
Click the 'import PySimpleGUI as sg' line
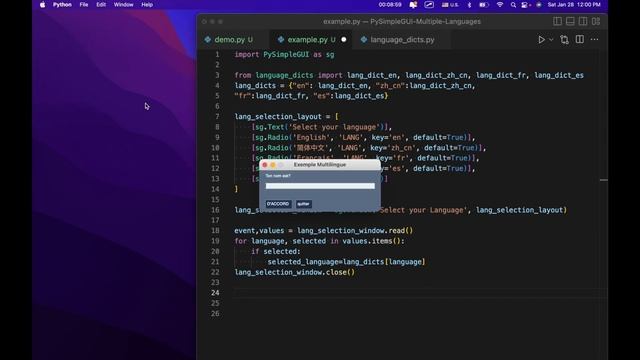[284, 54]
